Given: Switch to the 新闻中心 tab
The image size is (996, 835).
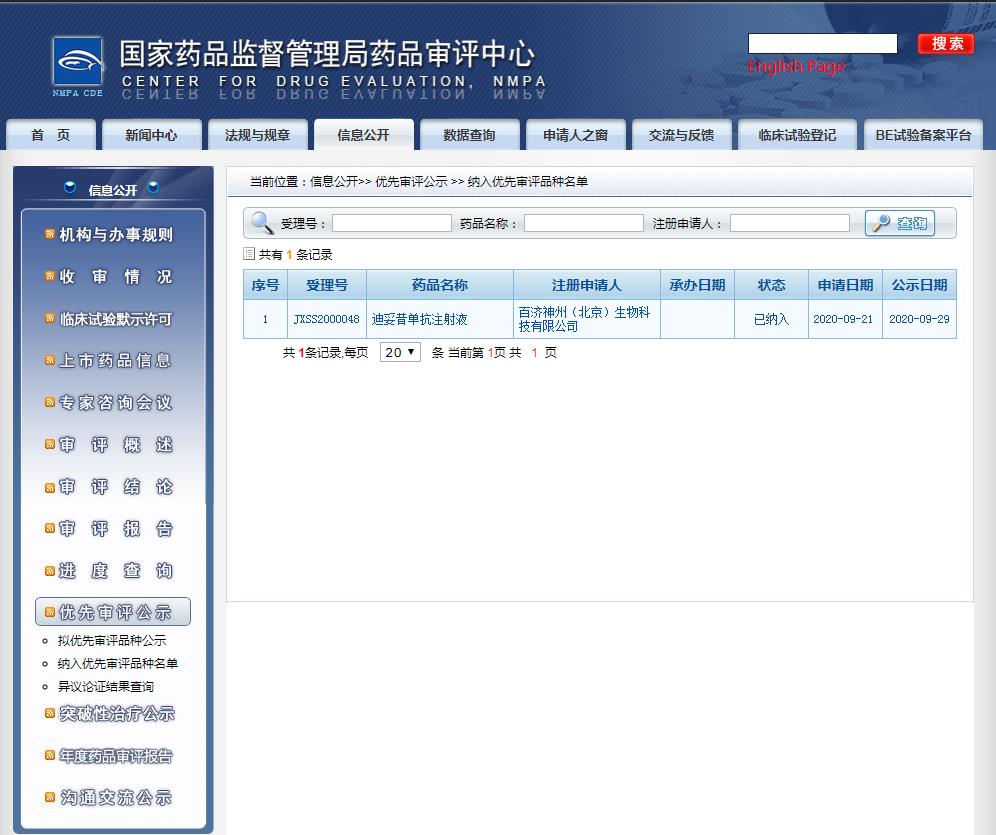Looking at the screenshot, I should tap(152, 136).
